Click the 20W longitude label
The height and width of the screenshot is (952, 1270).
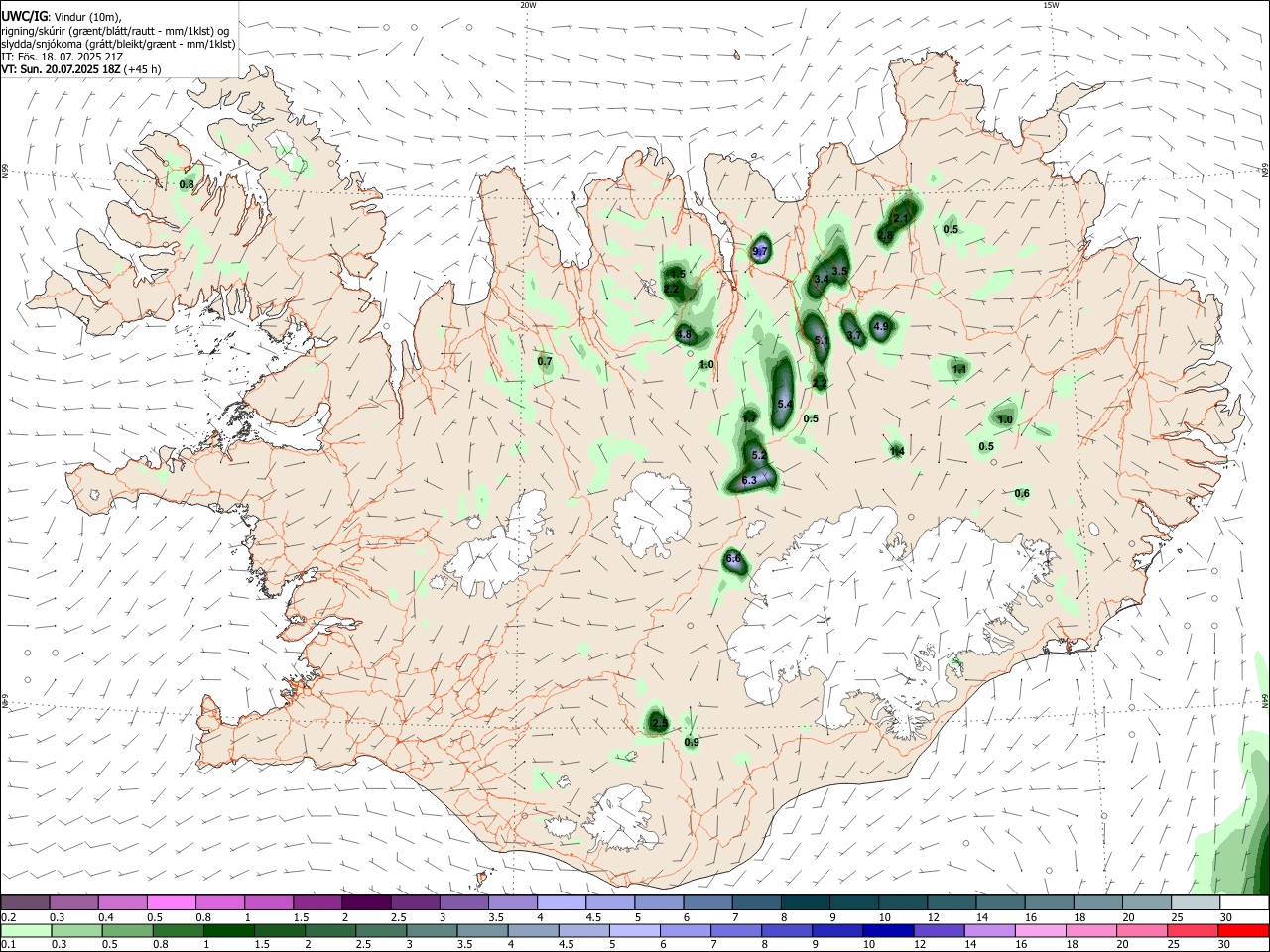coord(528,5)
